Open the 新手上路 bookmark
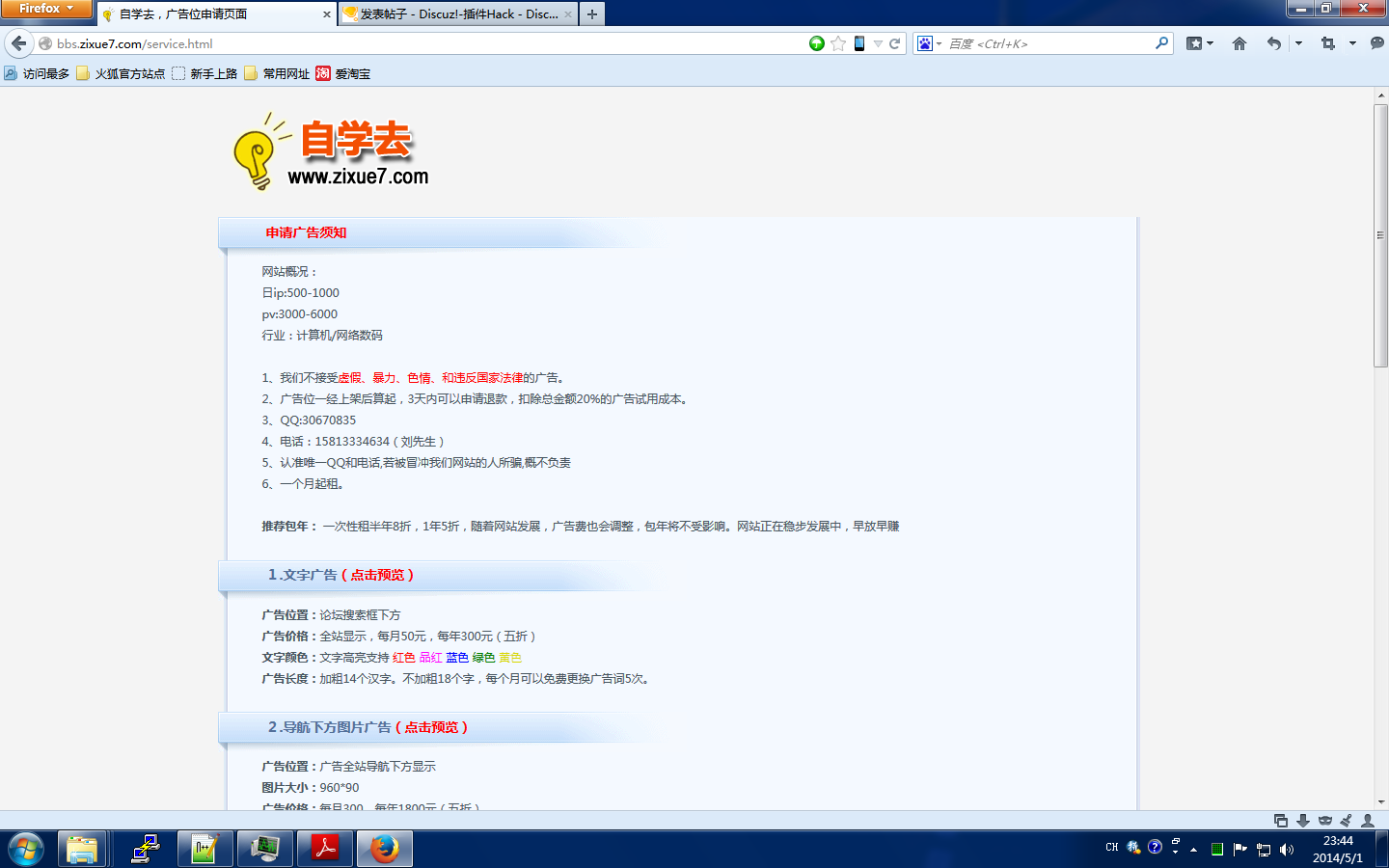 pos(204,73)
